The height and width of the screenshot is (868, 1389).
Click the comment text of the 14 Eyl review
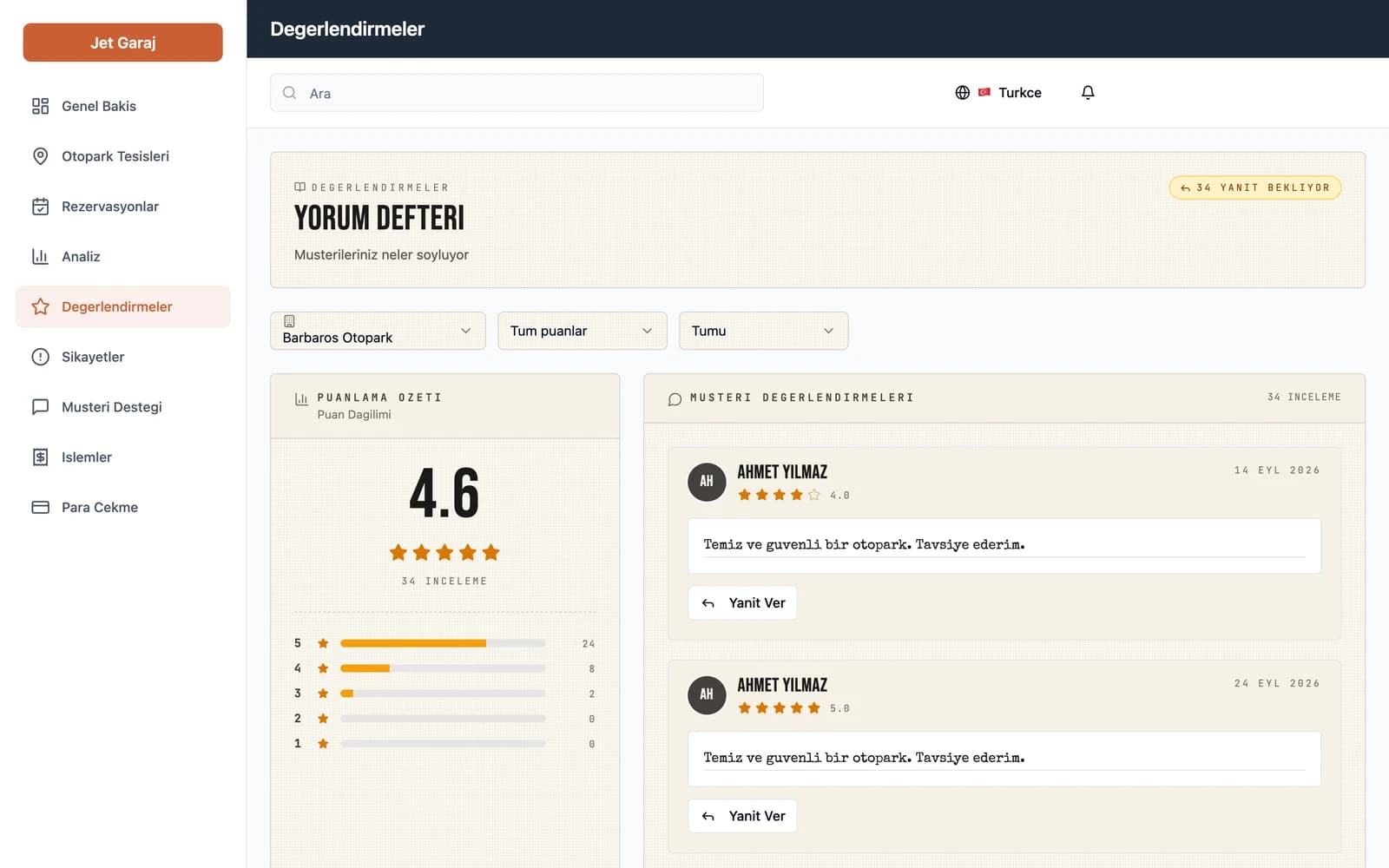(864, 544)
